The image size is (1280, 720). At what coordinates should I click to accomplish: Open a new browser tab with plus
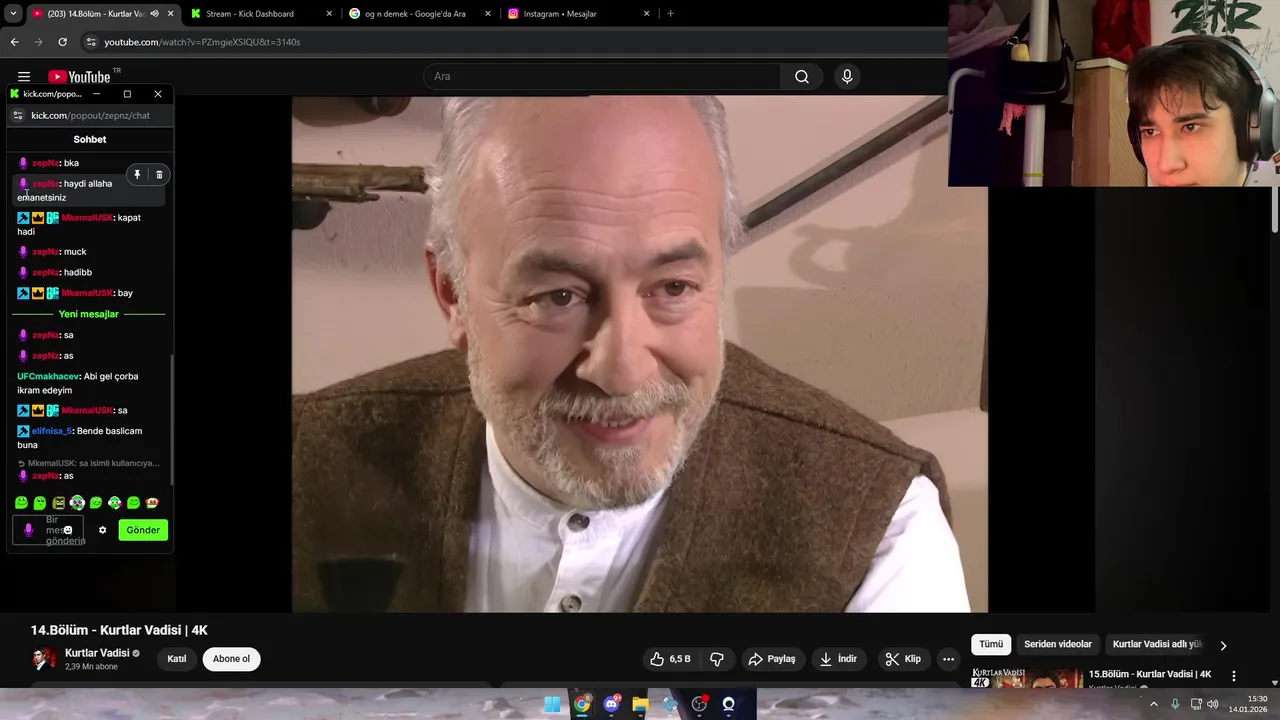(x=670, y=14)
